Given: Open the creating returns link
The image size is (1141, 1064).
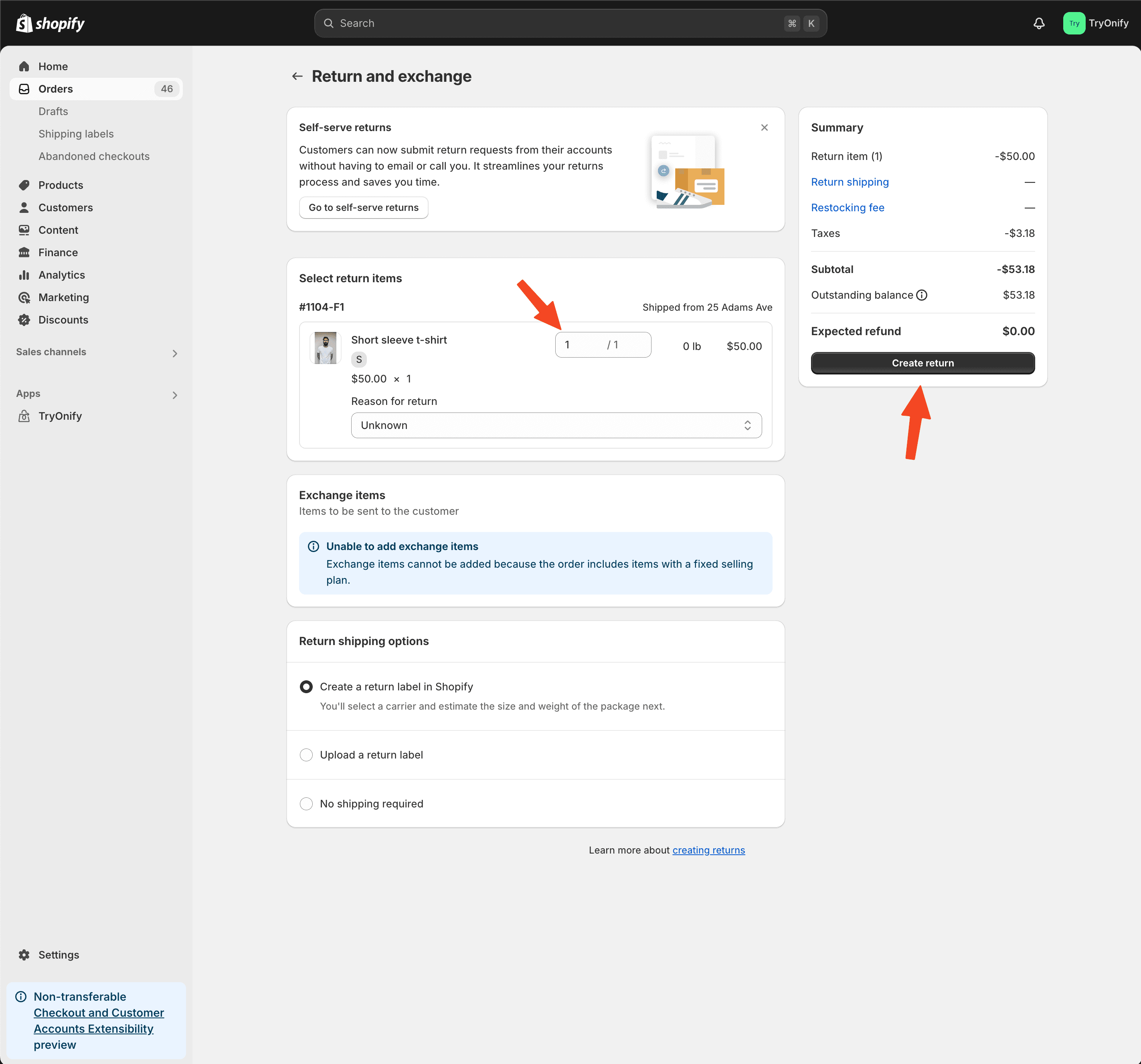Looking at the screenshot, I should pos(708,850).
